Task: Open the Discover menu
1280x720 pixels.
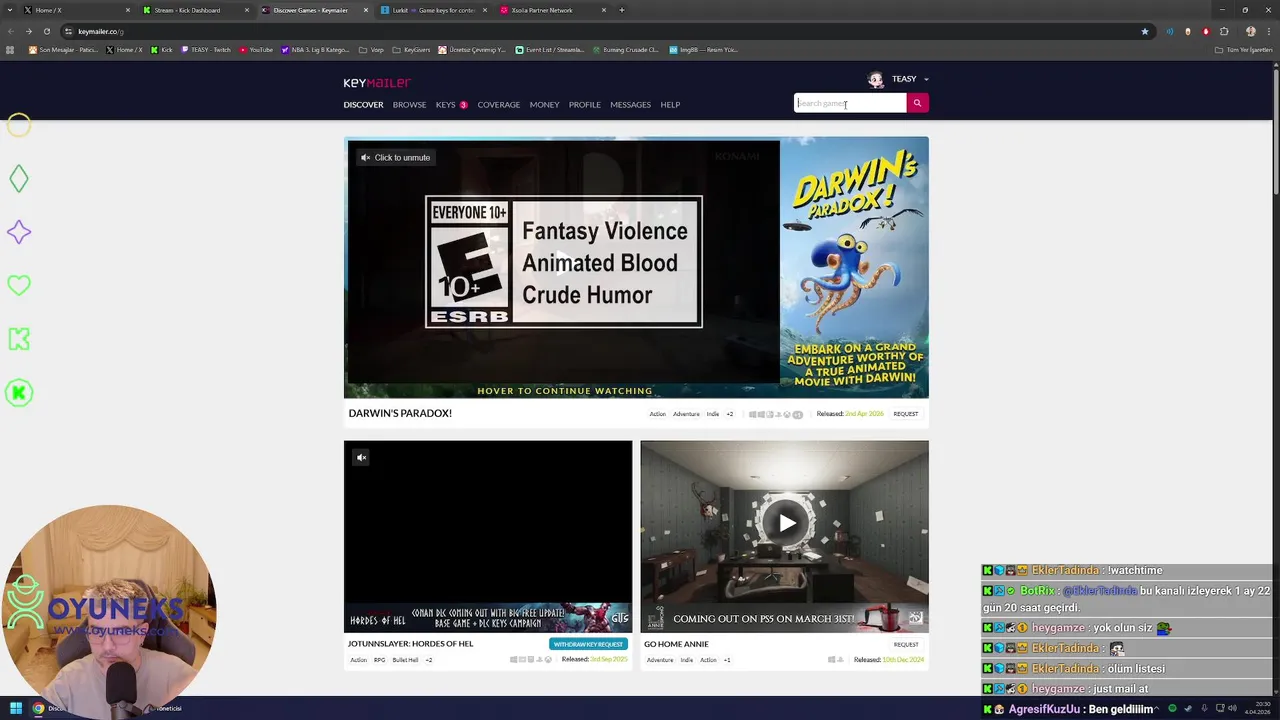Action: [363, 104]
